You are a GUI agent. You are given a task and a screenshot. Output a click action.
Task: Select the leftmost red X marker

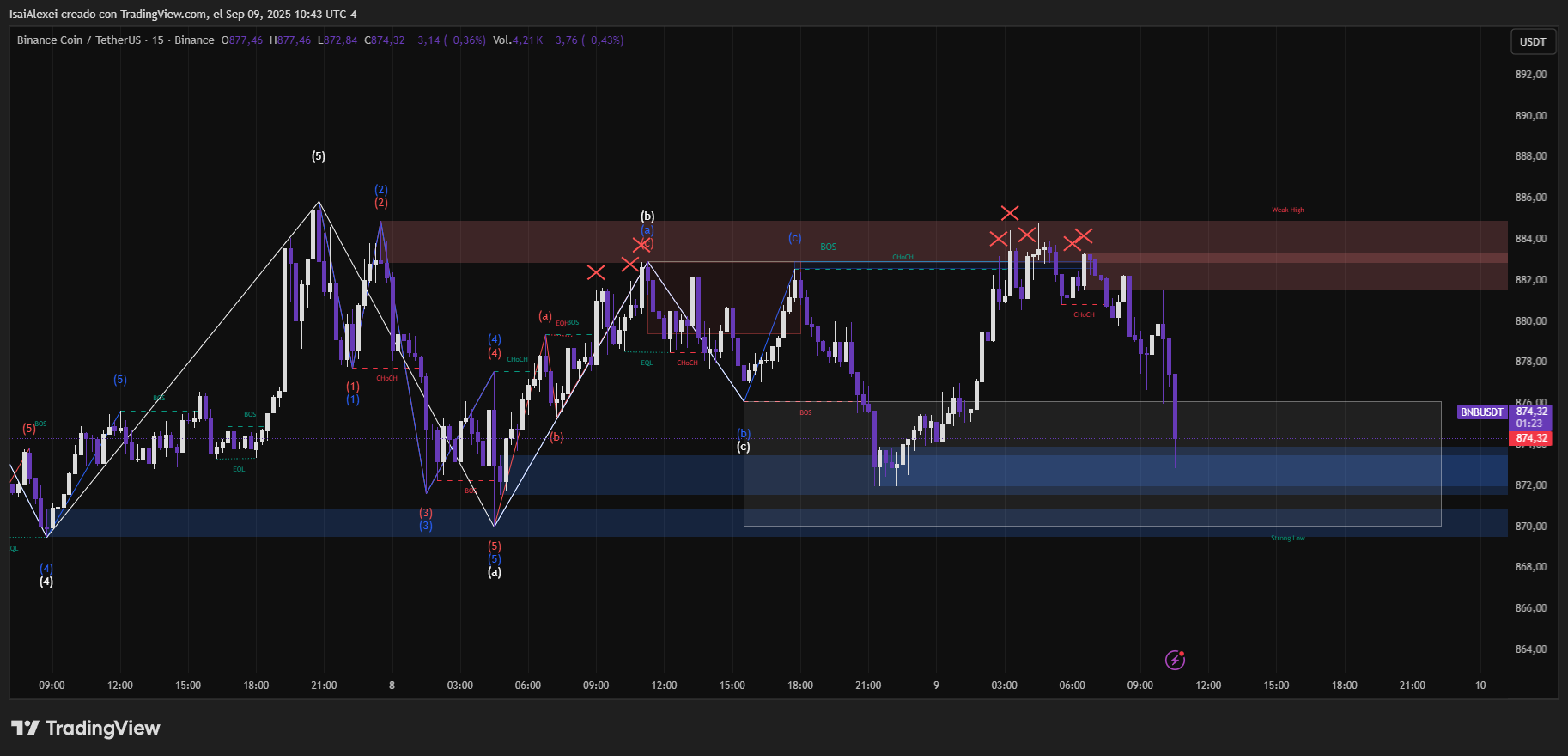tap(596, 272)
